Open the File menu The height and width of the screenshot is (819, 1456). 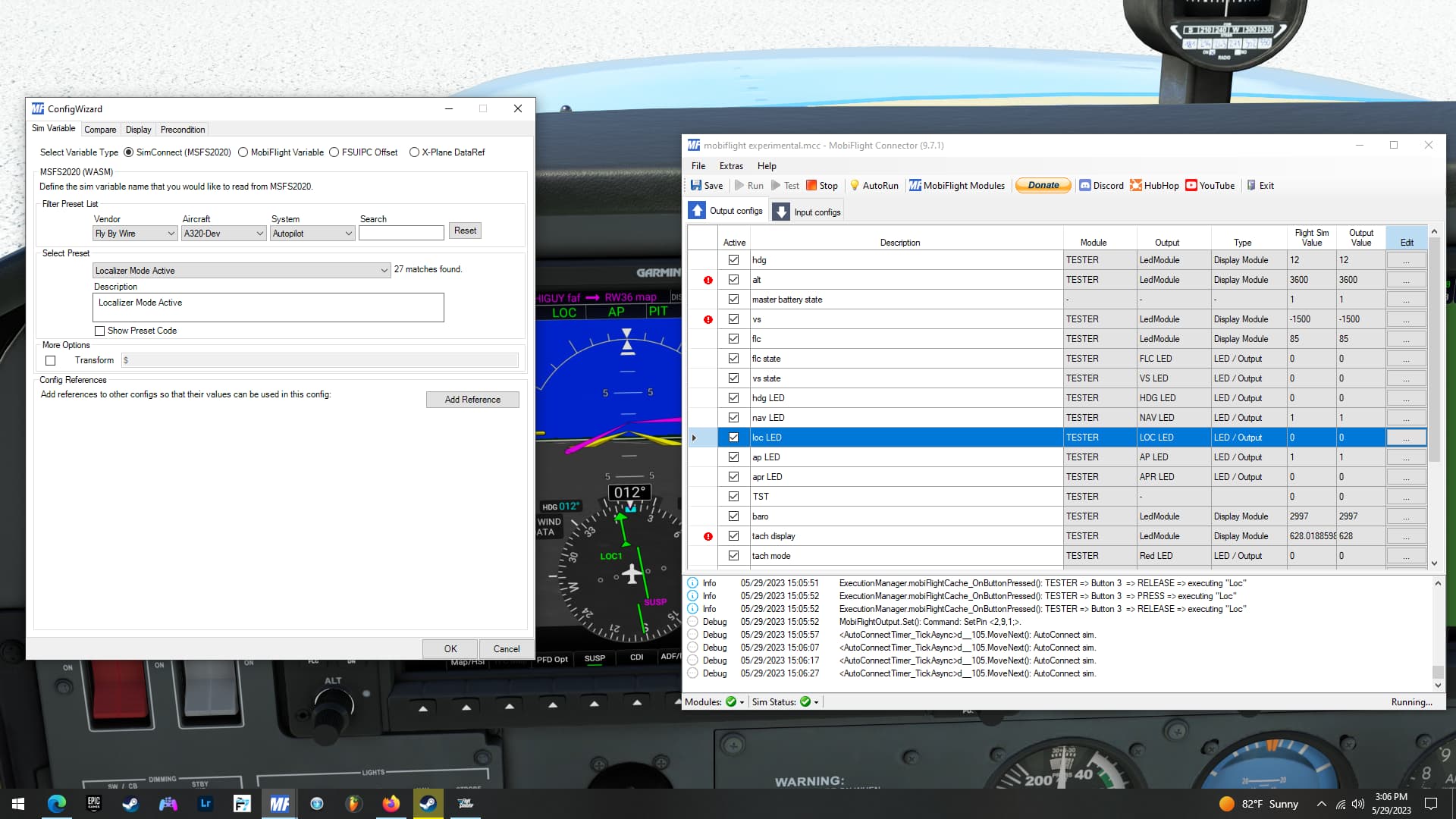pos(698,166)
